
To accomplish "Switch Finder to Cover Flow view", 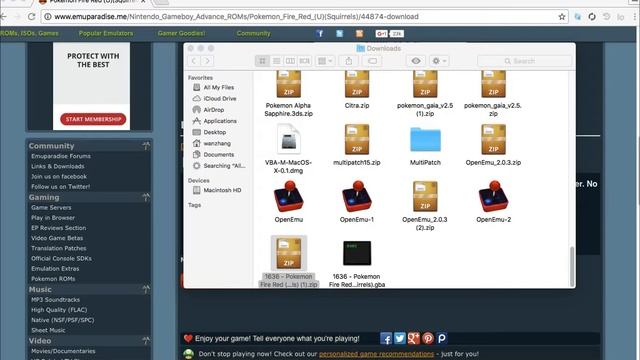I will tap(304, 61).
